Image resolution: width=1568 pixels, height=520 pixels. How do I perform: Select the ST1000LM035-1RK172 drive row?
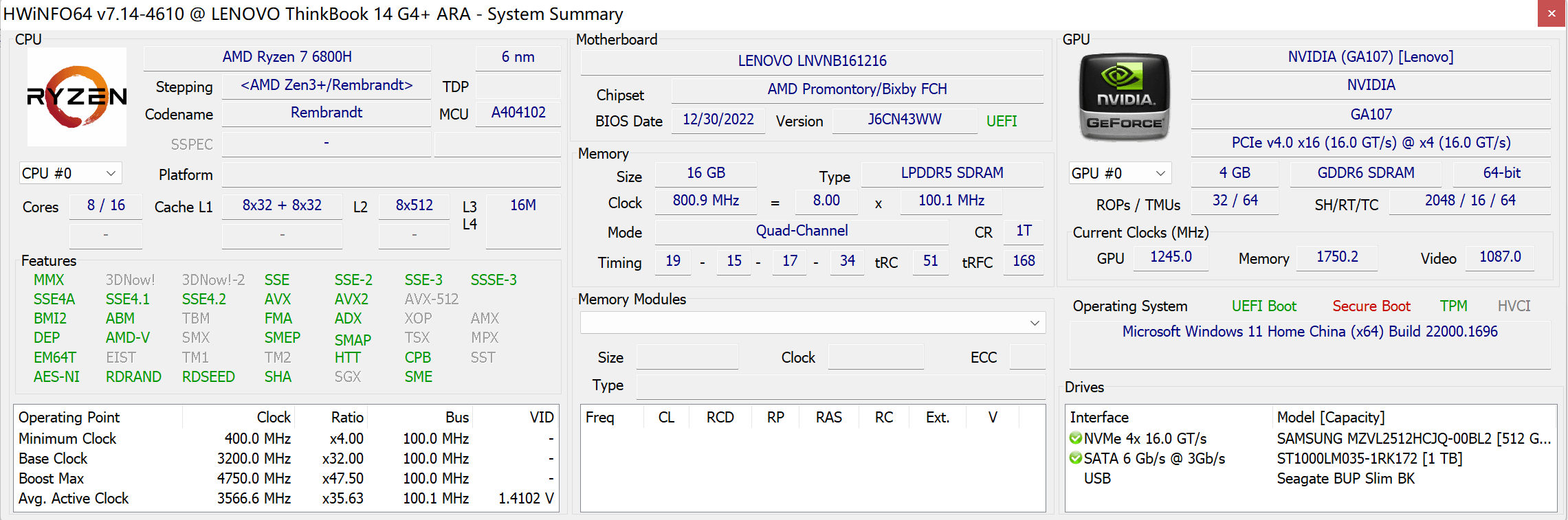click(1310, 458)
